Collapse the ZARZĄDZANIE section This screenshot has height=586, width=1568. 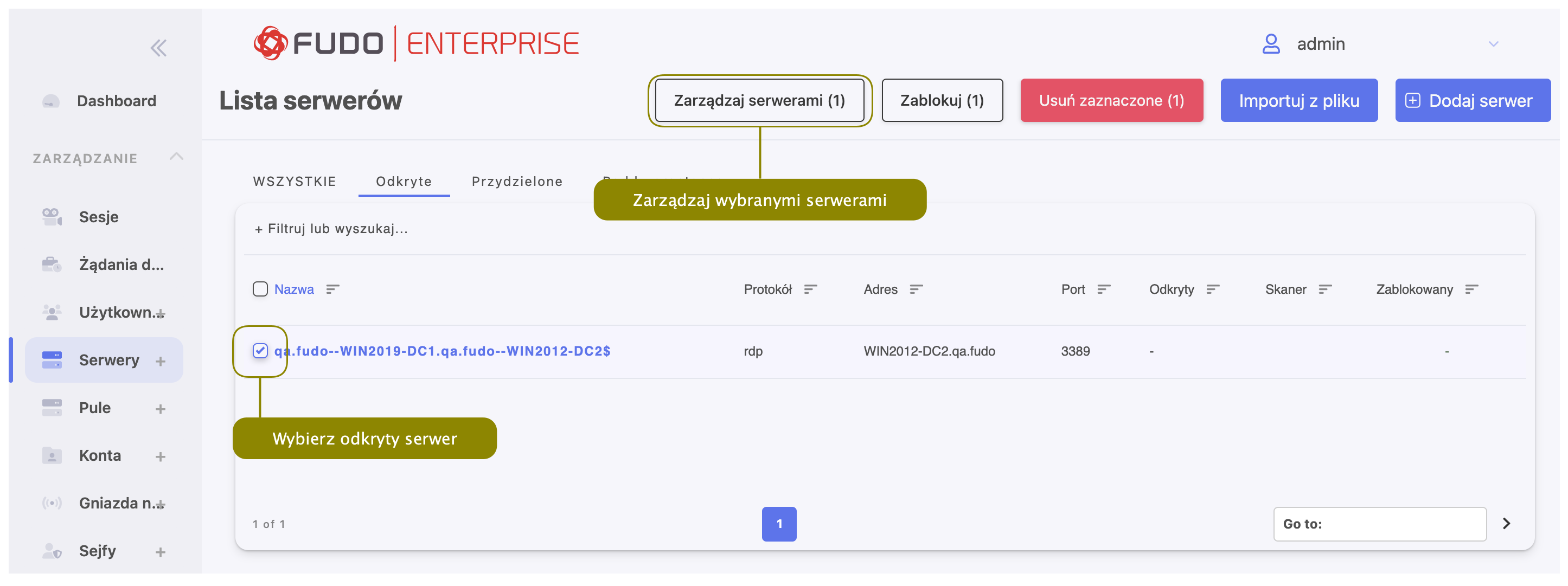pos(176,157)
